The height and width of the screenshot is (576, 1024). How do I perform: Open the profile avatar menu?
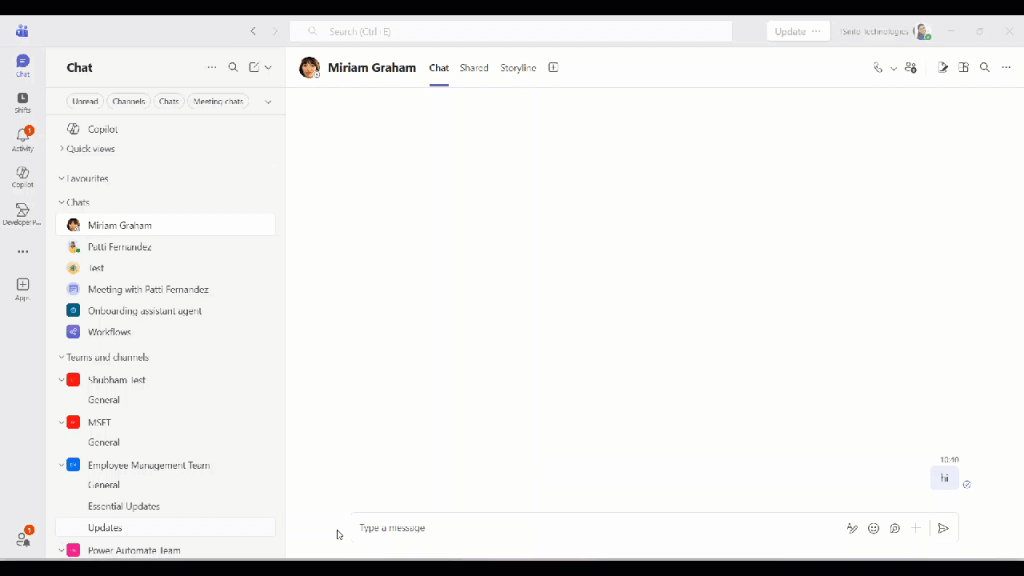pos(922,31)
